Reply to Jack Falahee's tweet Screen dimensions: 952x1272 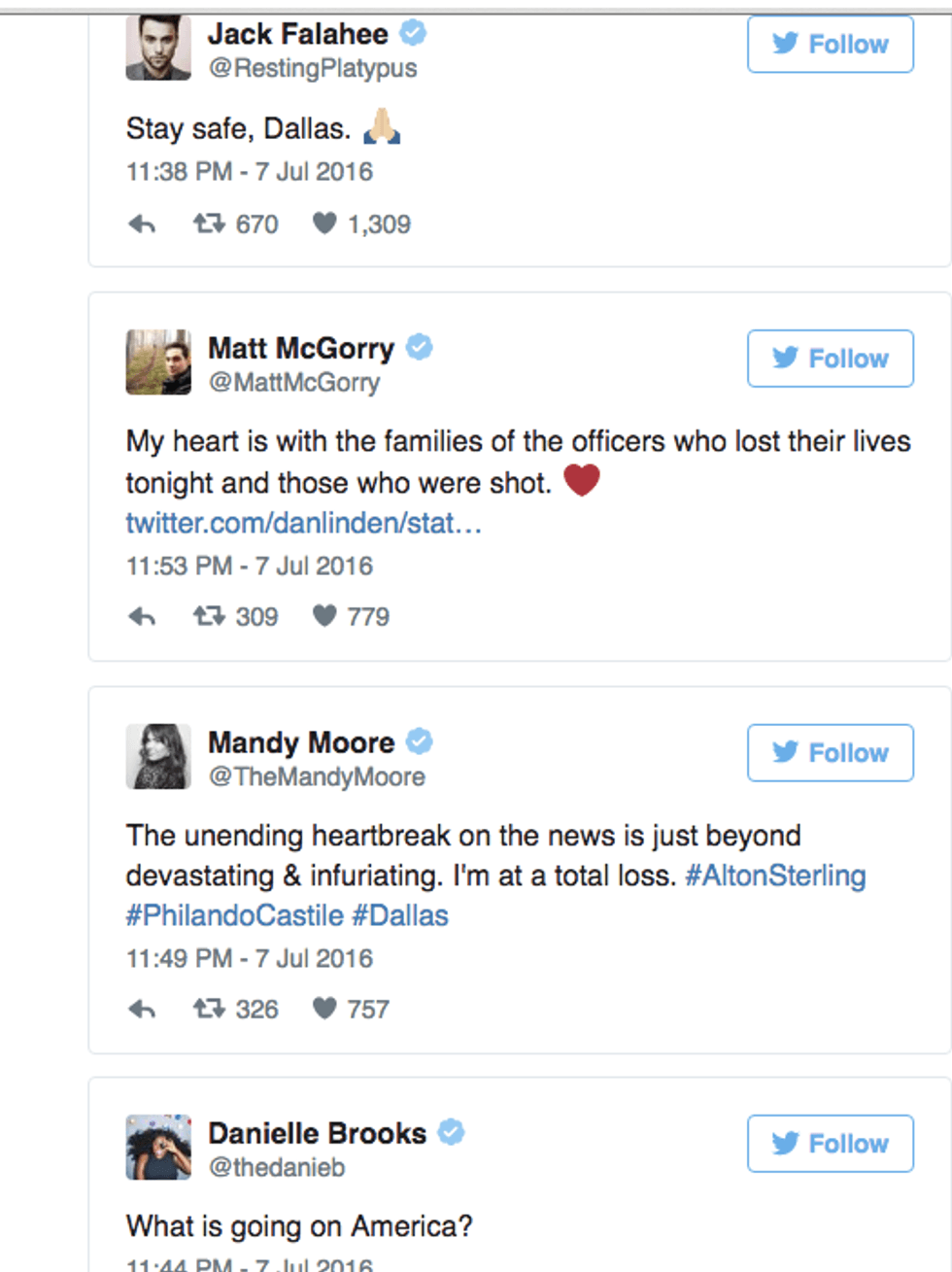pos(142,224)
